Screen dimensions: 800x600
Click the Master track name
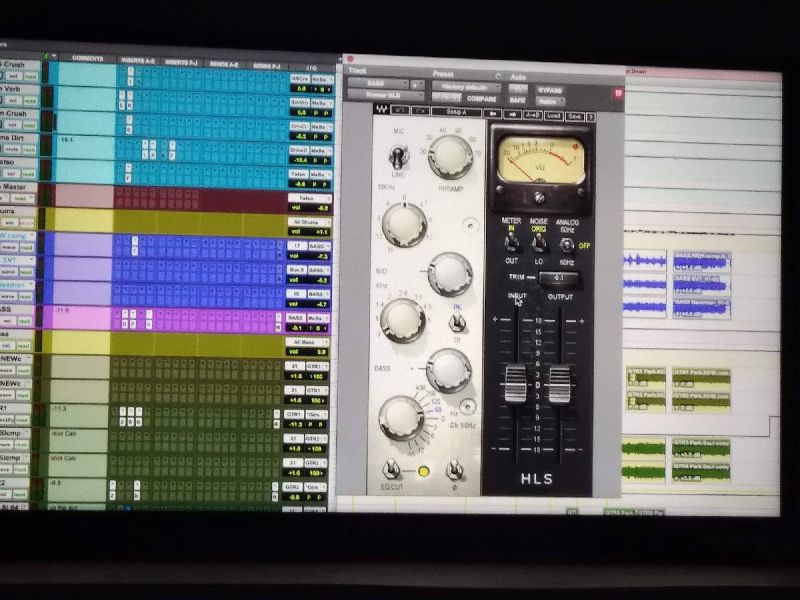point(14,187)
